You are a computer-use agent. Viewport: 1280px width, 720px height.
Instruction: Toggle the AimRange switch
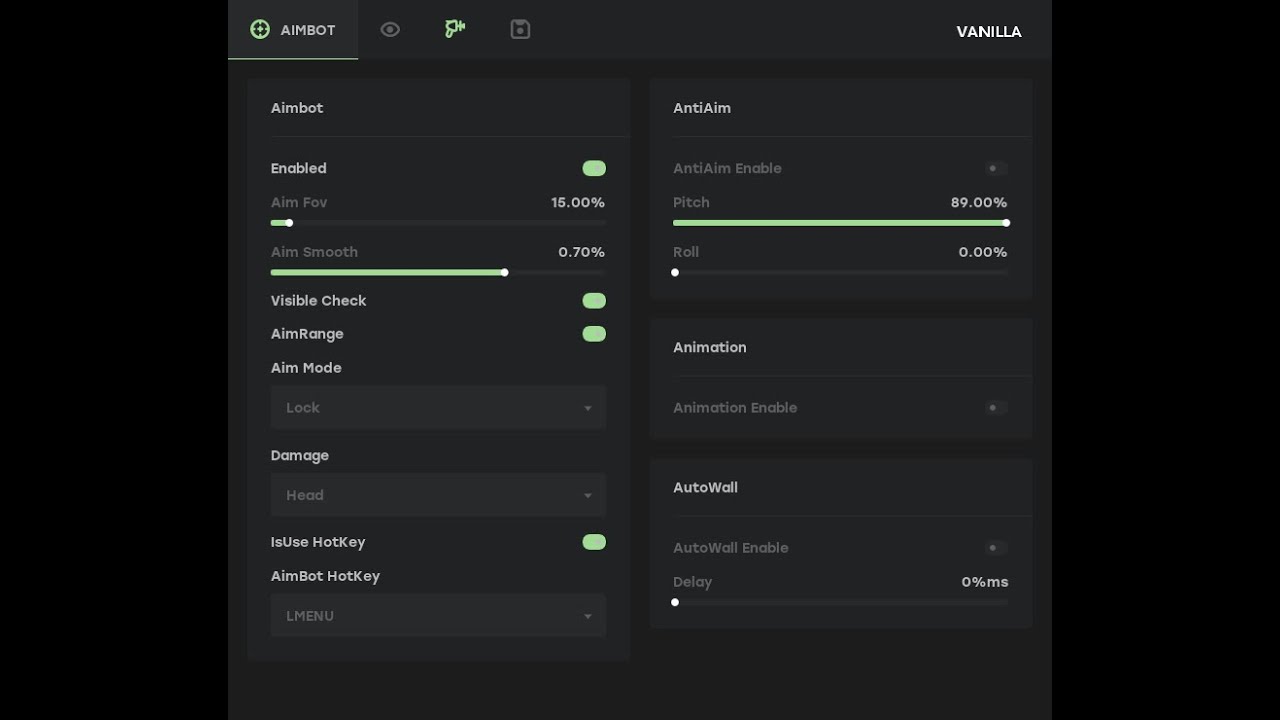(x=594, y=334)
